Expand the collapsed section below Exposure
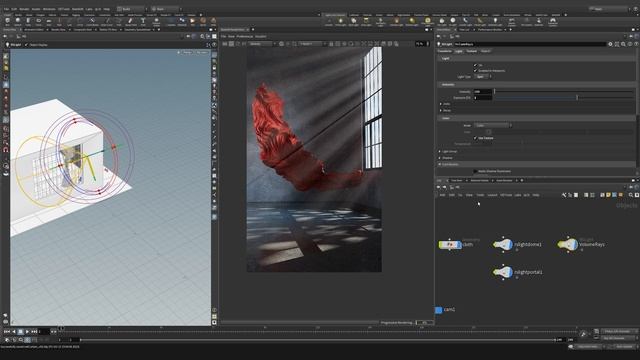 pyautogui.click(x=440, y=104)
